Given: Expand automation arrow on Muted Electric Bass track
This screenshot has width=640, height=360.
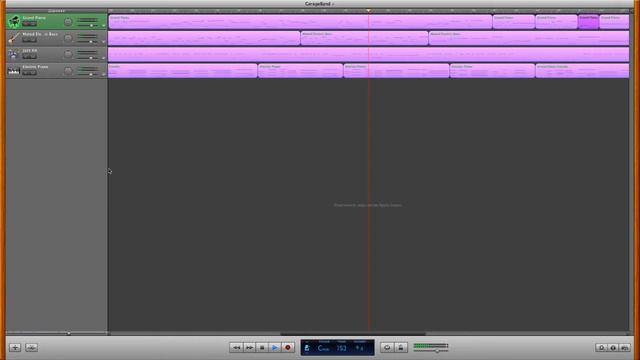Looking at the screenshot, I should [104, 42].
